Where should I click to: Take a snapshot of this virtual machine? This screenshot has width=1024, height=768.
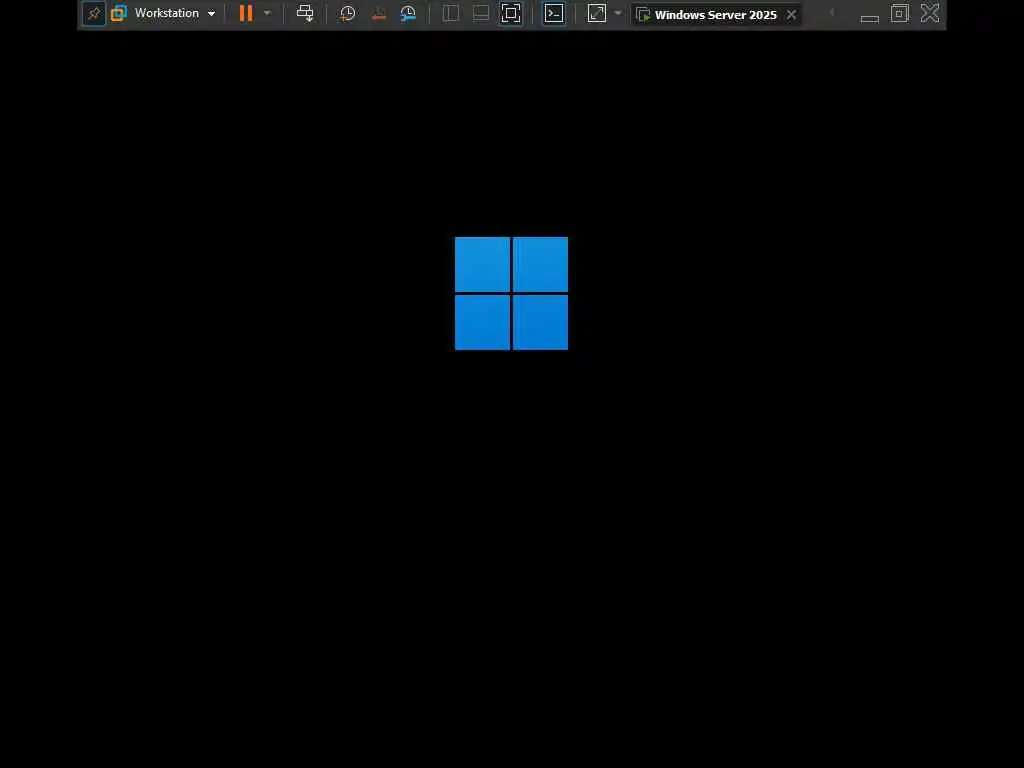347,13
